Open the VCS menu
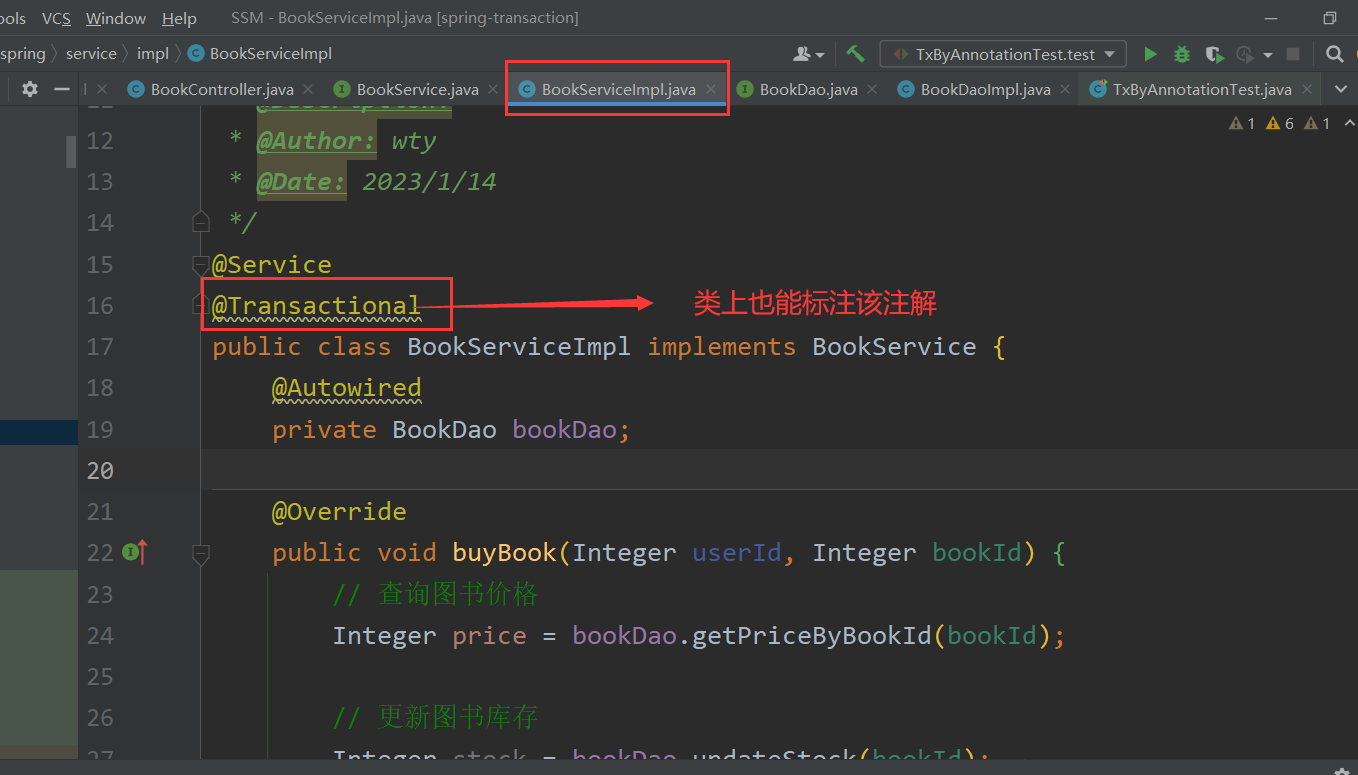This screenshot has width=1358, height=775. [56, 18]
